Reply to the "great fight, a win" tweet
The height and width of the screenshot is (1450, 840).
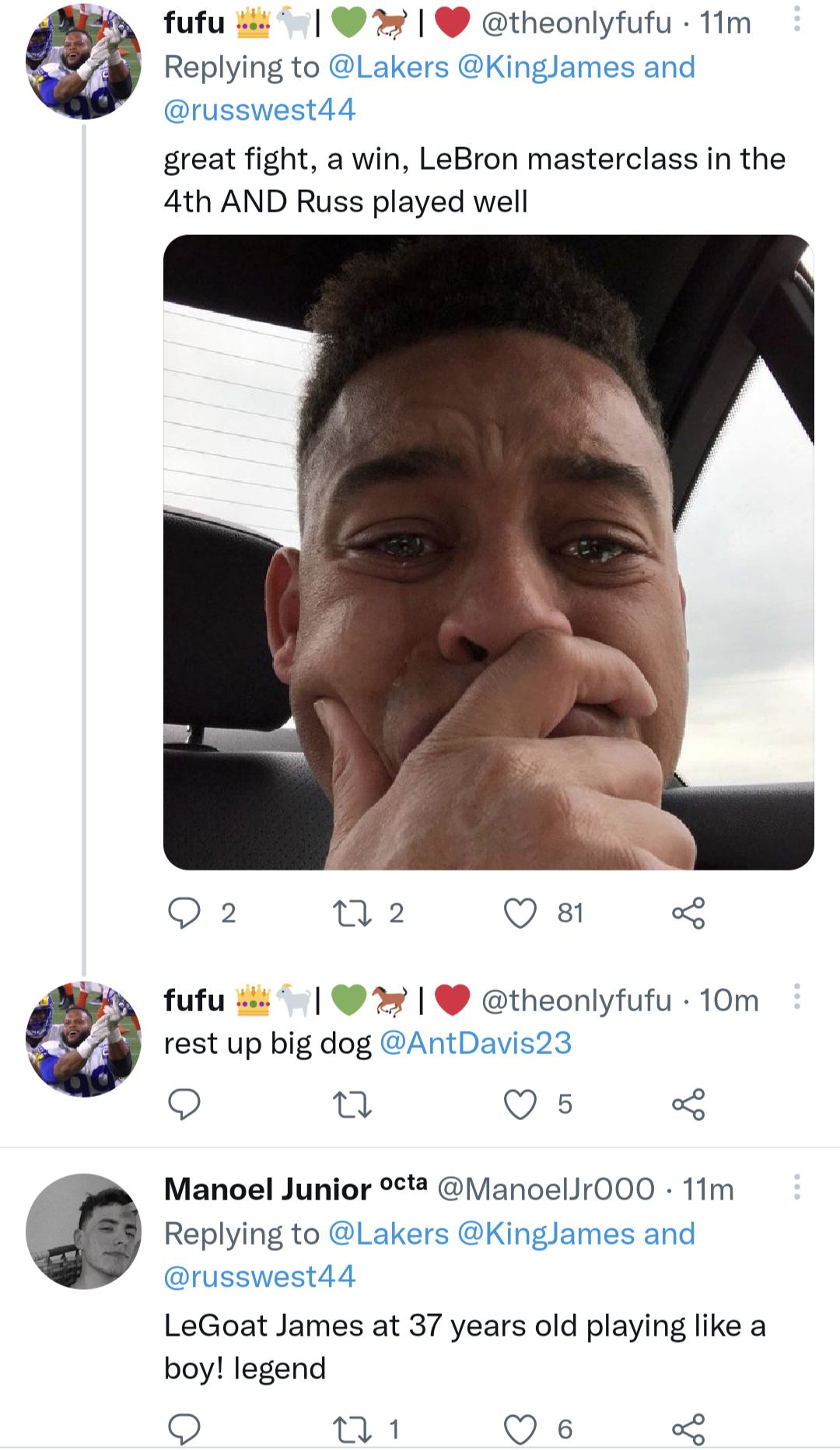pyautogui.click(x=184, y=912)
